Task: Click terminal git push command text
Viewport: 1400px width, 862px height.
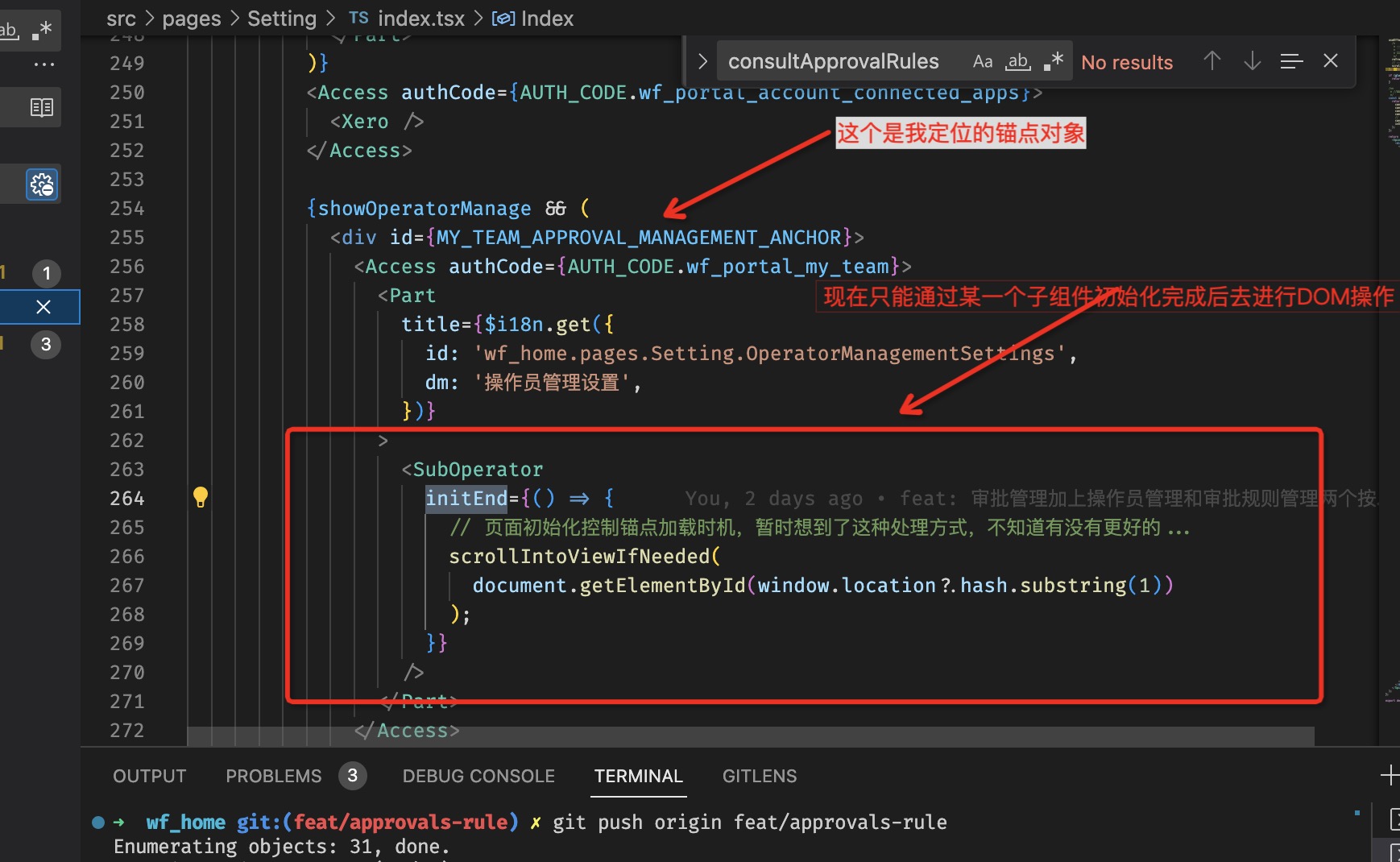Action: (749, 822)
